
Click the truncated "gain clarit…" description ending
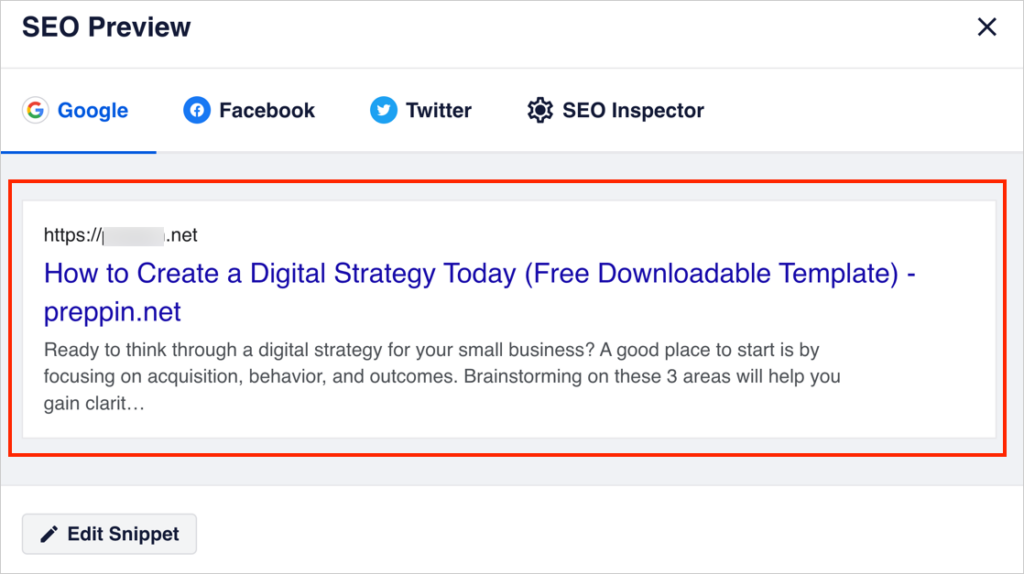pyautogui.click(x=94, y=404)
